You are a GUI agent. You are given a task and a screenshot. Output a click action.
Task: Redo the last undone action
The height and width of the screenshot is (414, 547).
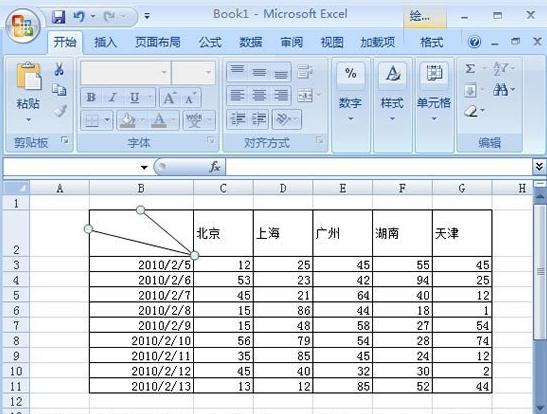pyautogui.click(x=109, y=16)
